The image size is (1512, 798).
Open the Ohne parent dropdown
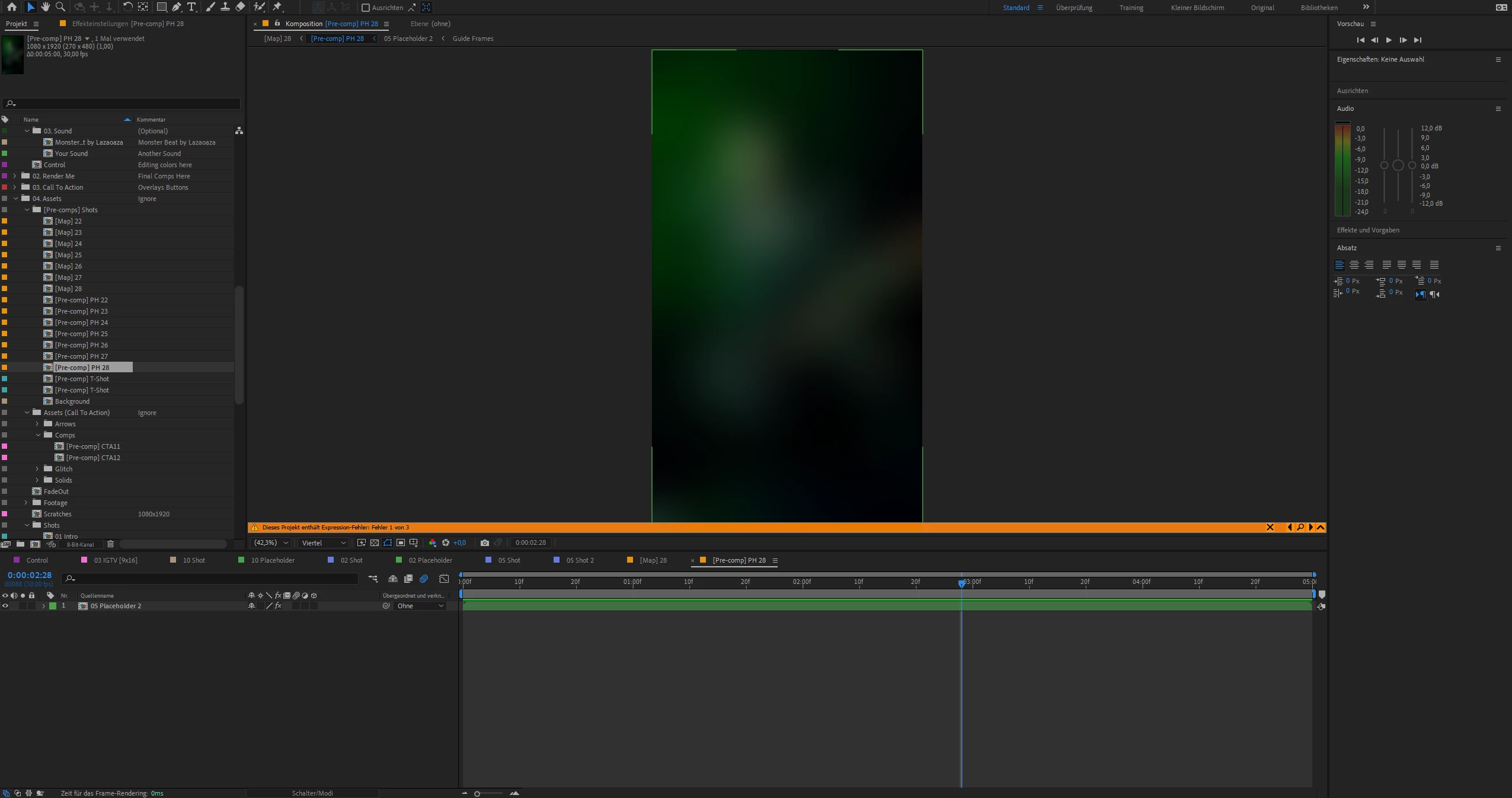[420, 606]
